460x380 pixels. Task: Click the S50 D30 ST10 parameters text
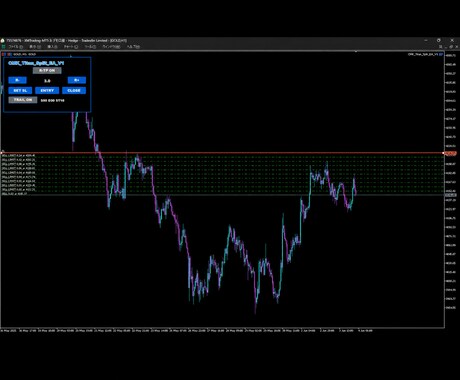tap(52, 100)
